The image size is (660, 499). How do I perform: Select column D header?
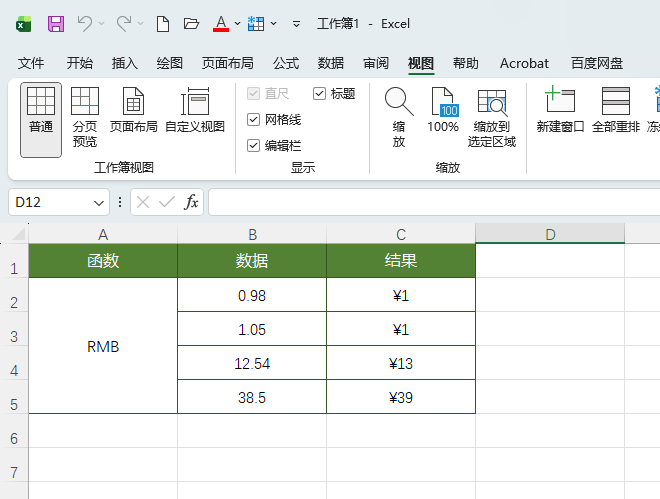(x=550, y=234)
